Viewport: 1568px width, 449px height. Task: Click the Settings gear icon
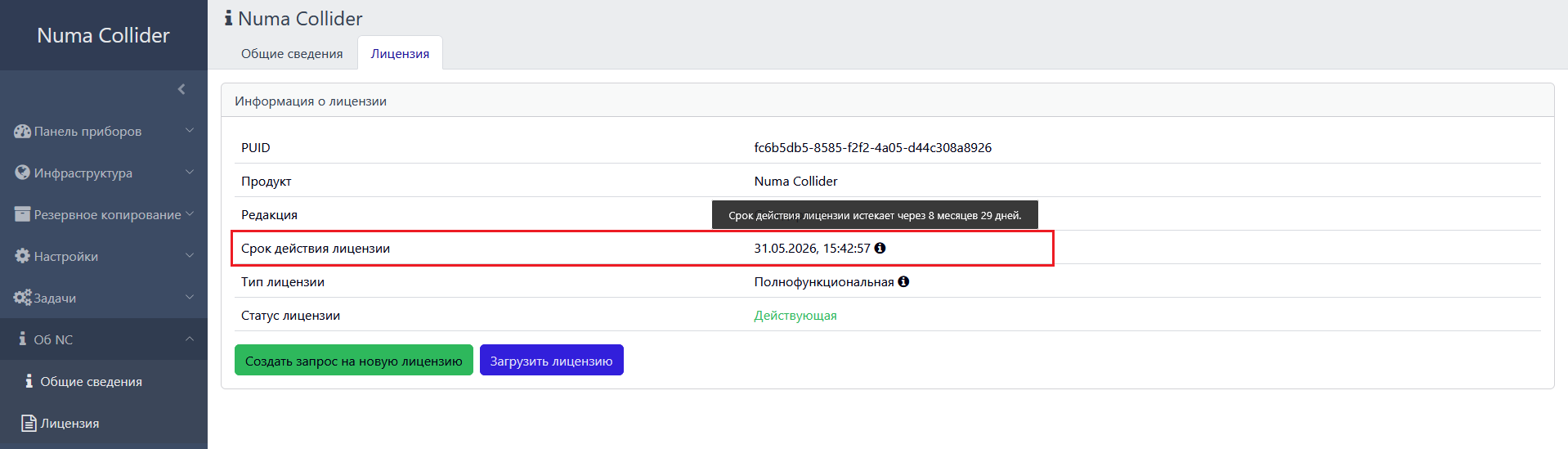(22, 256)
